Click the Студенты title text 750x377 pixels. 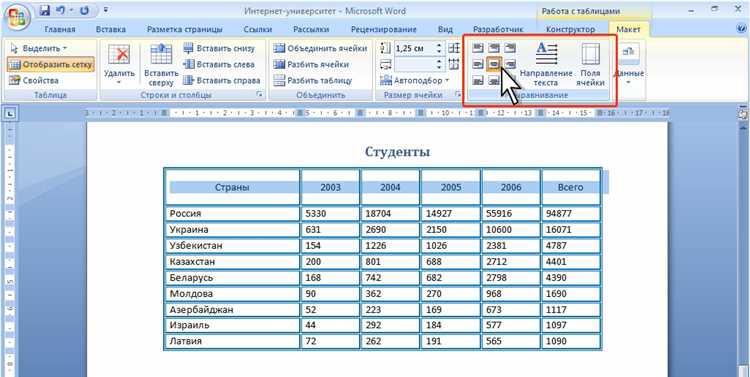[x=397, y=152]
